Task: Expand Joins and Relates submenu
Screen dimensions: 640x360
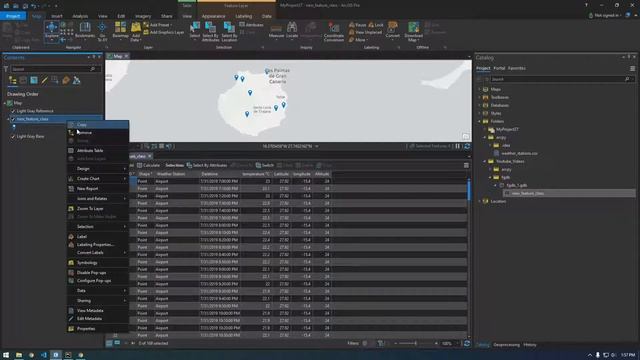Action: tap(98, 199)
